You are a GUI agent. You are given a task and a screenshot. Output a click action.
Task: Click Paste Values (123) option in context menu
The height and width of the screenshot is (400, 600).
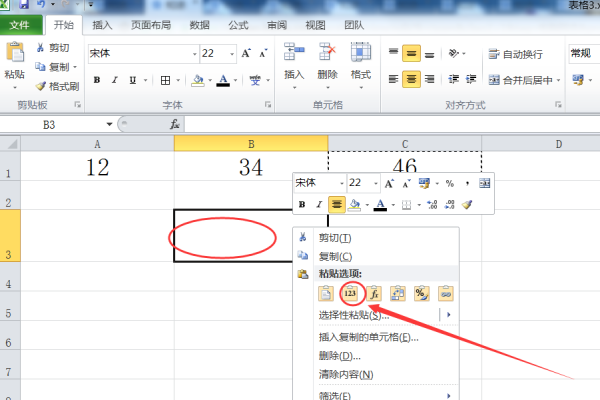pos(350,294)
